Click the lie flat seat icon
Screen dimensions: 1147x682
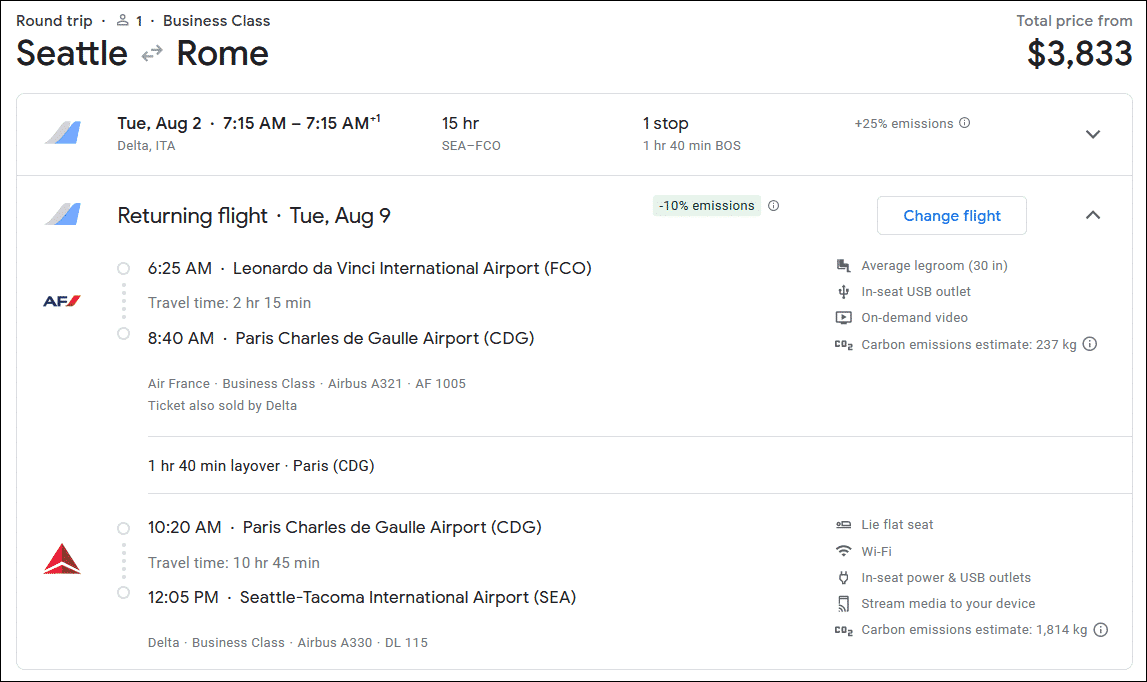[843, 525]
